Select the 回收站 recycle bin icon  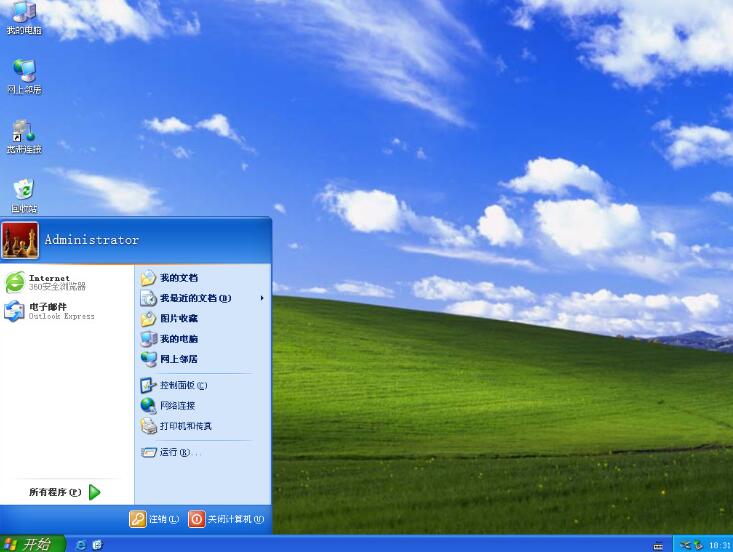click(24, 195)
